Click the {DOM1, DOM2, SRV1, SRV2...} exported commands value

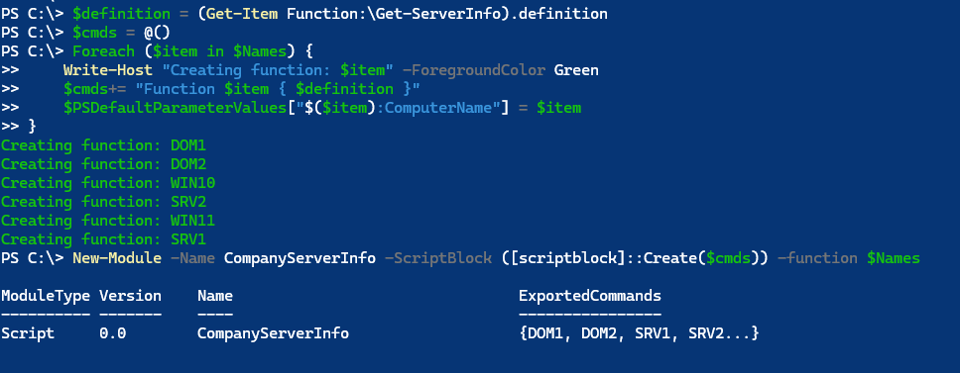[x=639, y=334]
